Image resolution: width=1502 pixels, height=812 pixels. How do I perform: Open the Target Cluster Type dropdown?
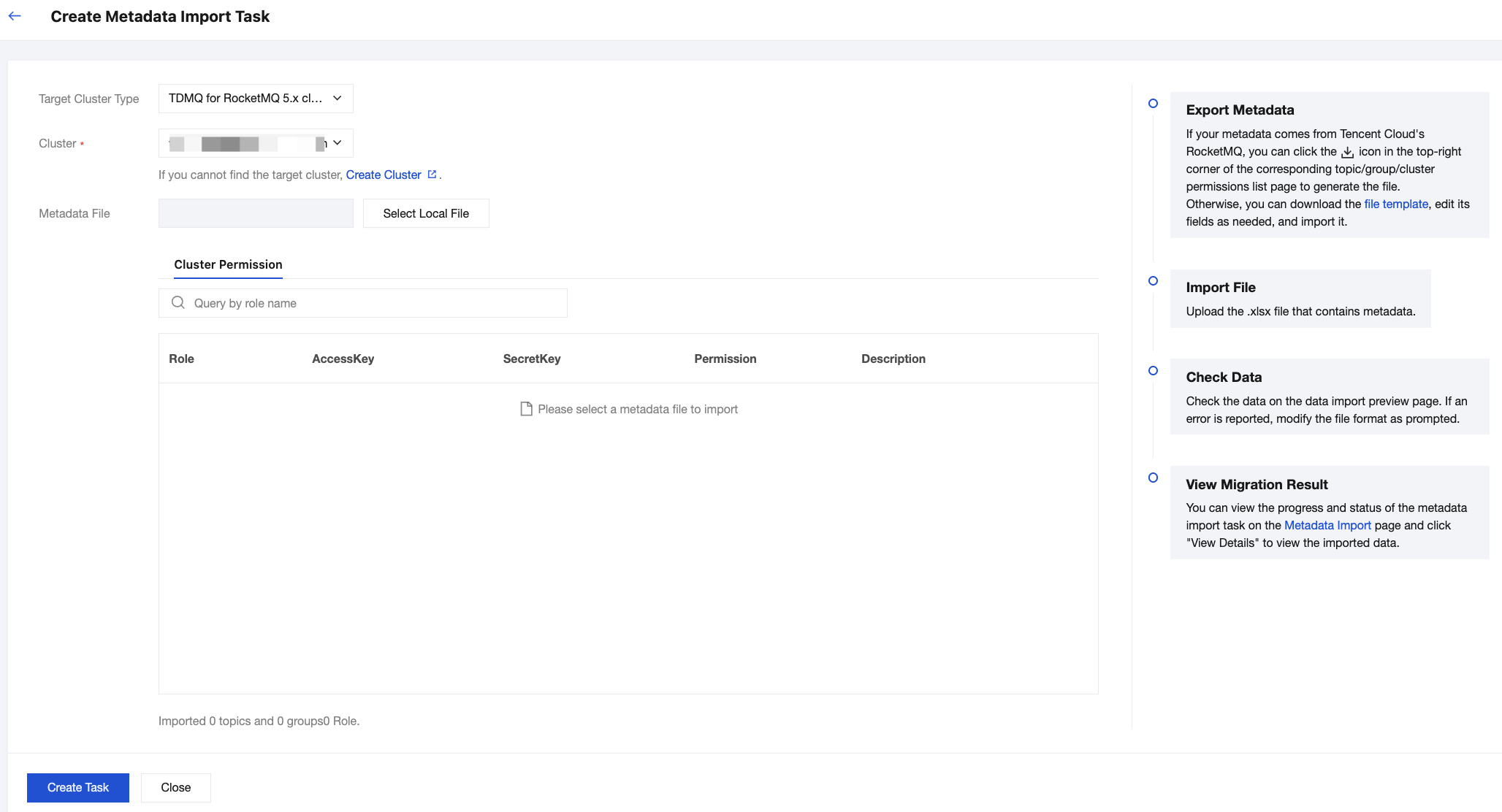[256, 99]
